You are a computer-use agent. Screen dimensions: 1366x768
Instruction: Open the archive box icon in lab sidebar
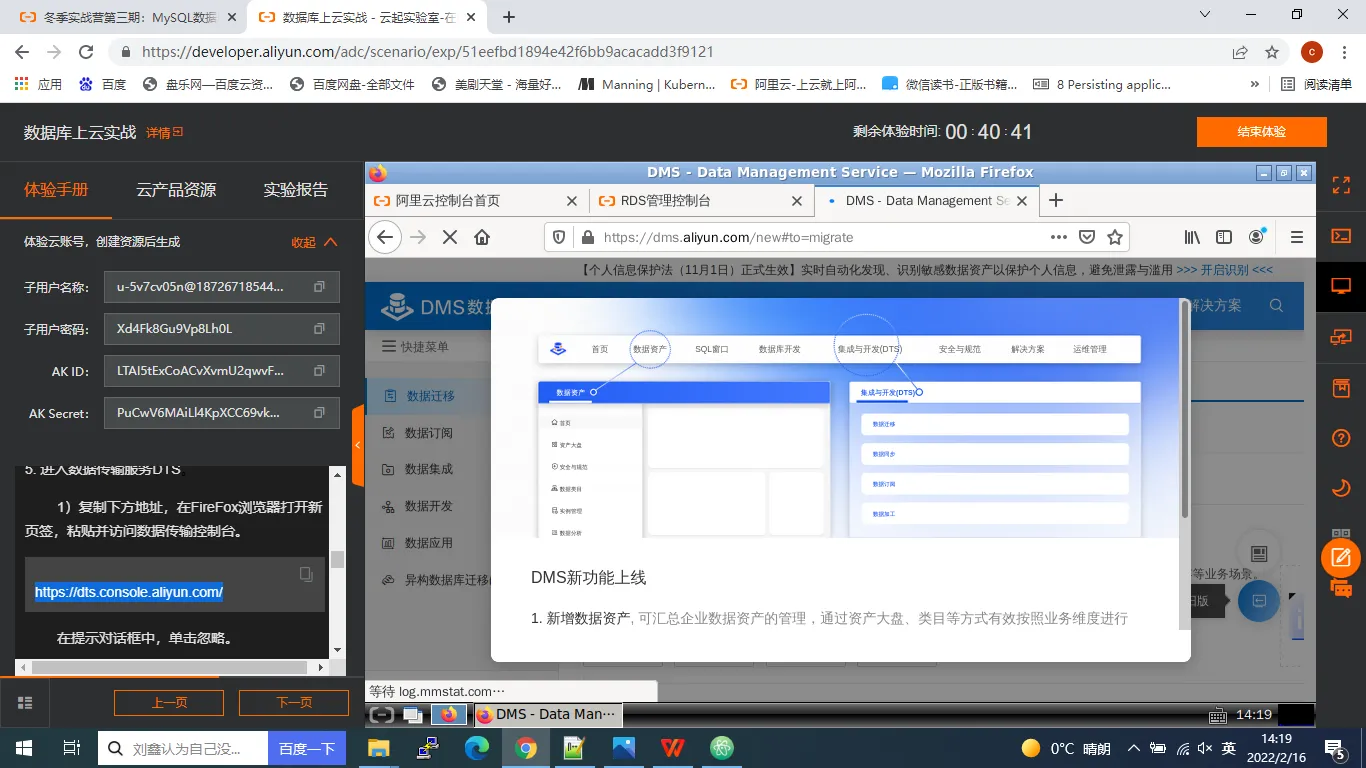pos(1341,387)
